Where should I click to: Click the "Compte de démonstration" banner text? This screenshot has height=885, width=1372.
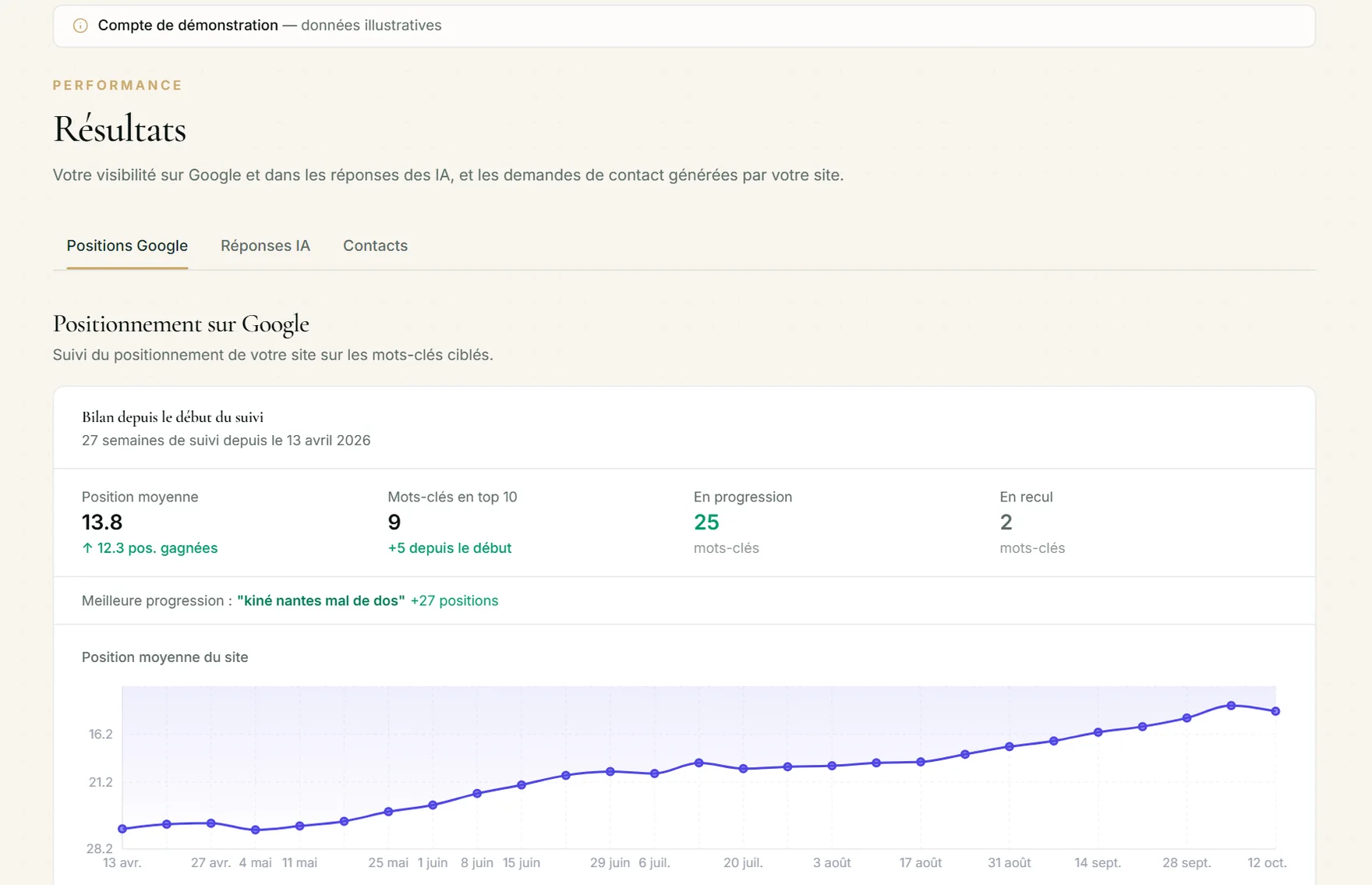(188, 26)
